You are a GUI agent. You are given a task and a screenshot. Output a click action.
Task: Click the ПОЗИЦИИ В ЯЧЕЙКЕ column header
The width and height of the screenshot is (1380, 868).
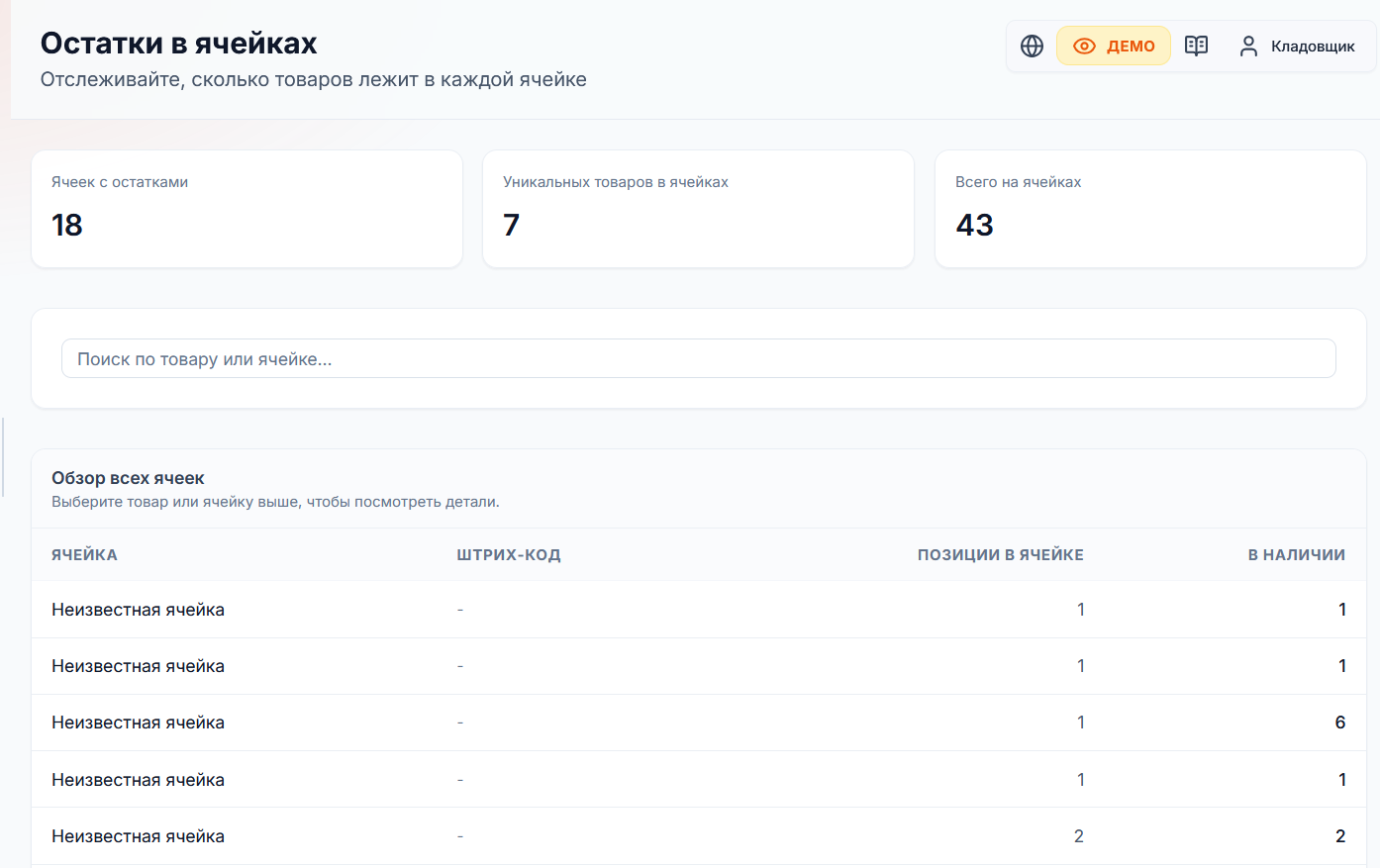[1001, 555]
